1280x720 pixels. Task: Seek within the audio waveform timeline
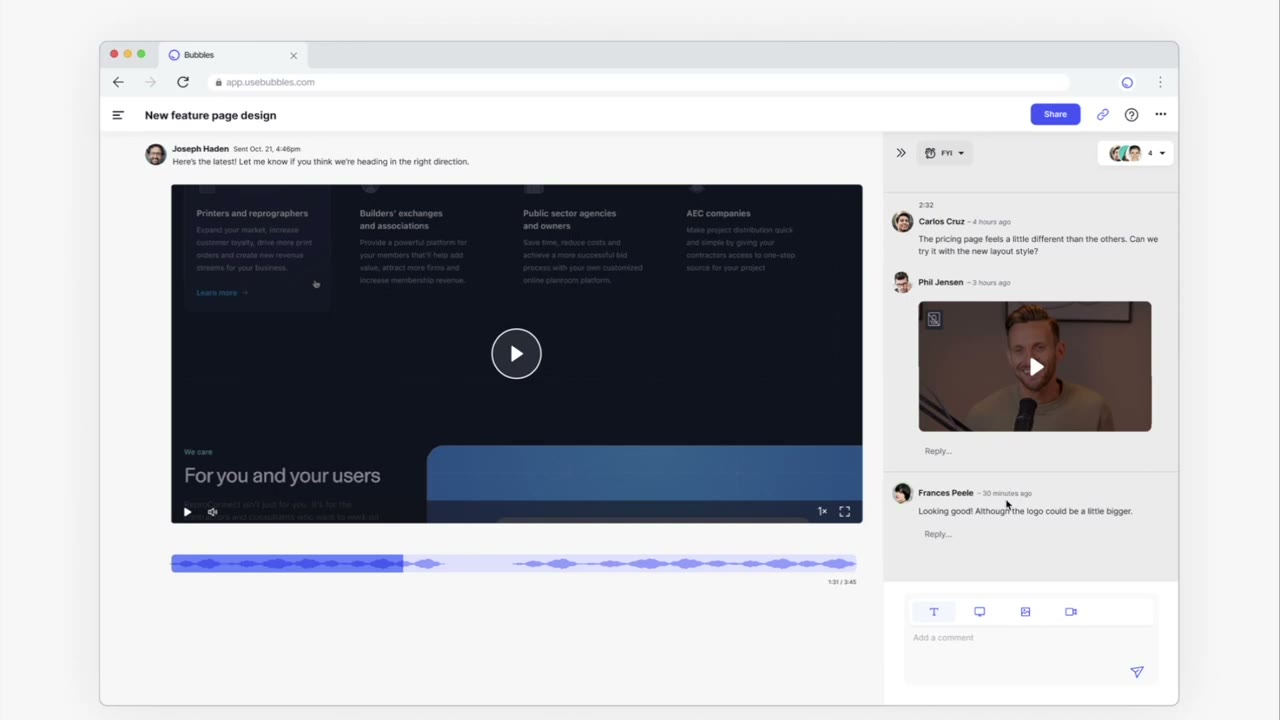[x=514, y=564]
